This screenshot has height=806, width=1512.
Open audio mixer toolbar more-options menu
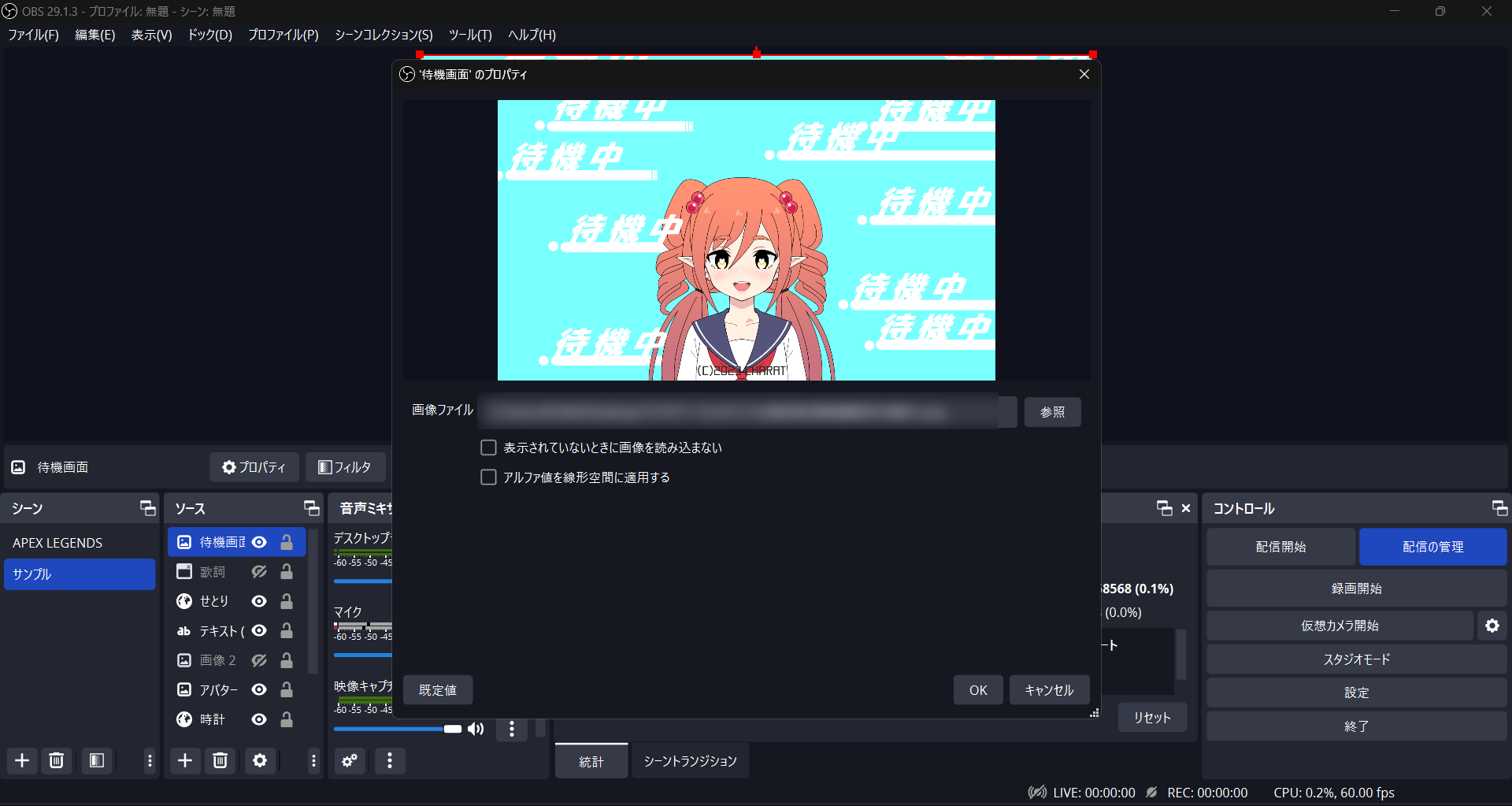tap(390, 760)
